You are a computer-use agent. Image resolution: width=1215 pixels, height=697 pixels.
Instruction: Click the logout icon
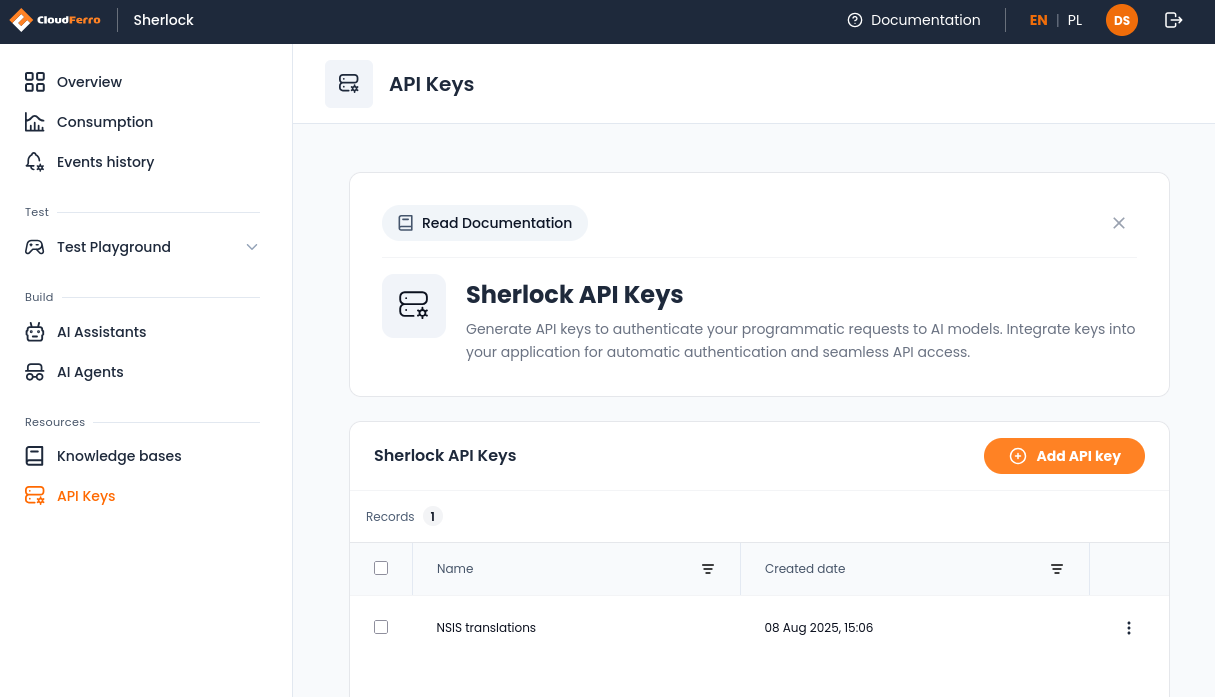click(1174, 20)
